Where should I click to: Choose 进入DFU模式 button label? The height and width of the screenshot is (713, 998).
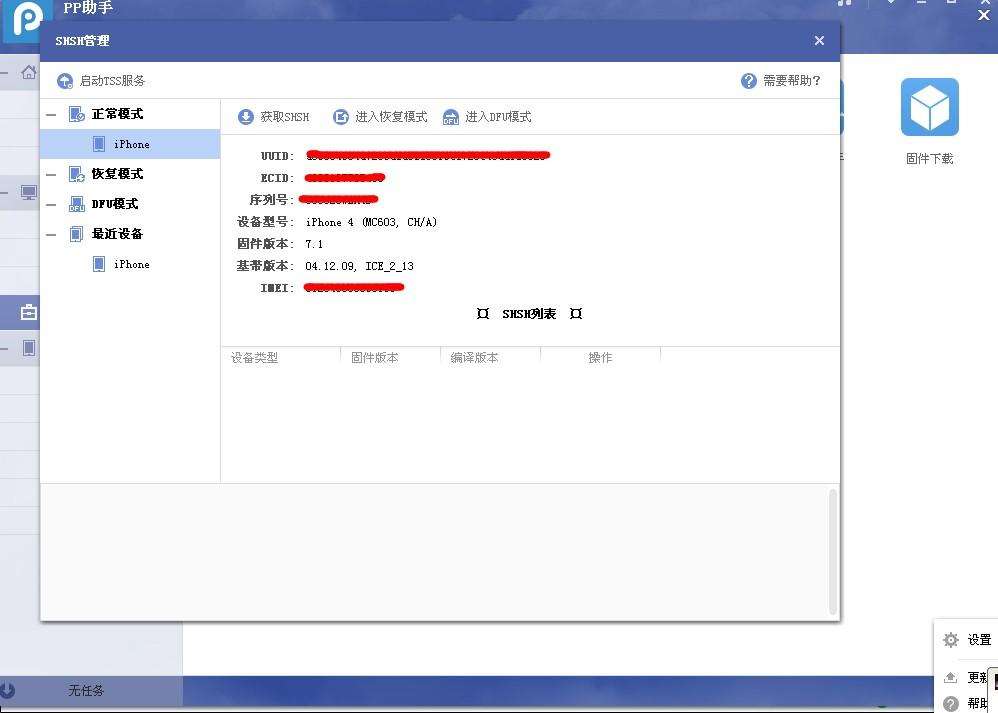pos(498,117)
